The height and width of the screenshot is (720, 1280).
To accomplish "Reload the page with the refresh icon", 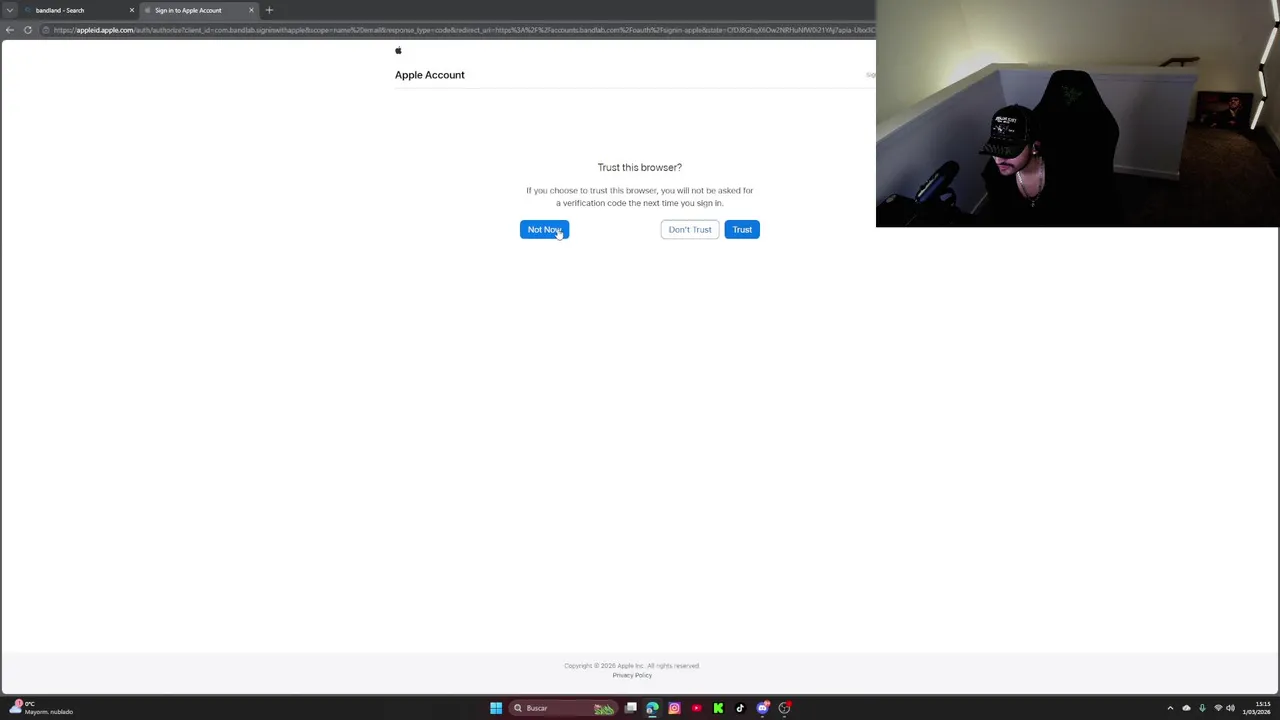I will tap(28, 30).
